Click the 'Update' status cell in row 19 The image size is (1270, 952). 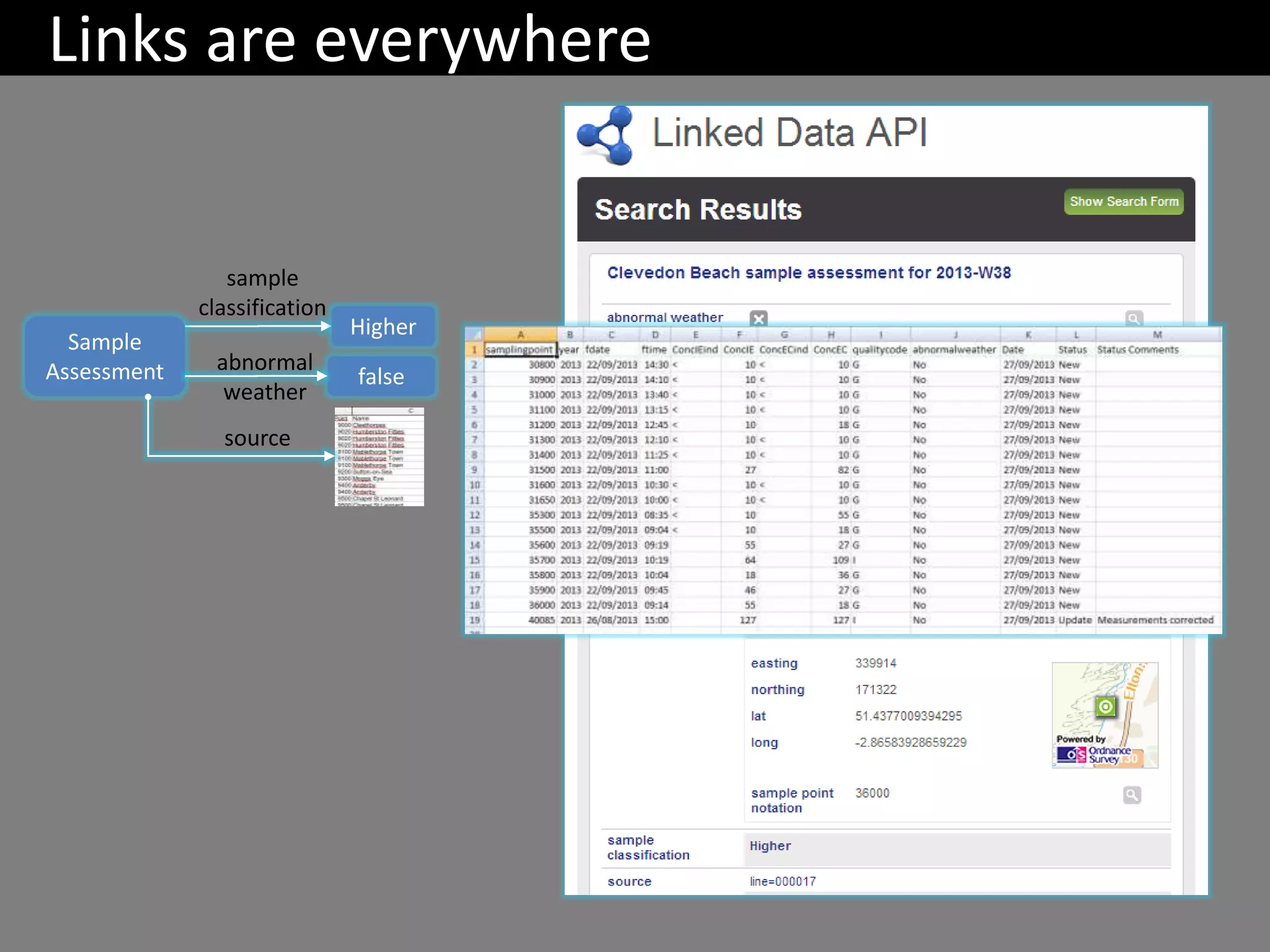click(1075, 620)
